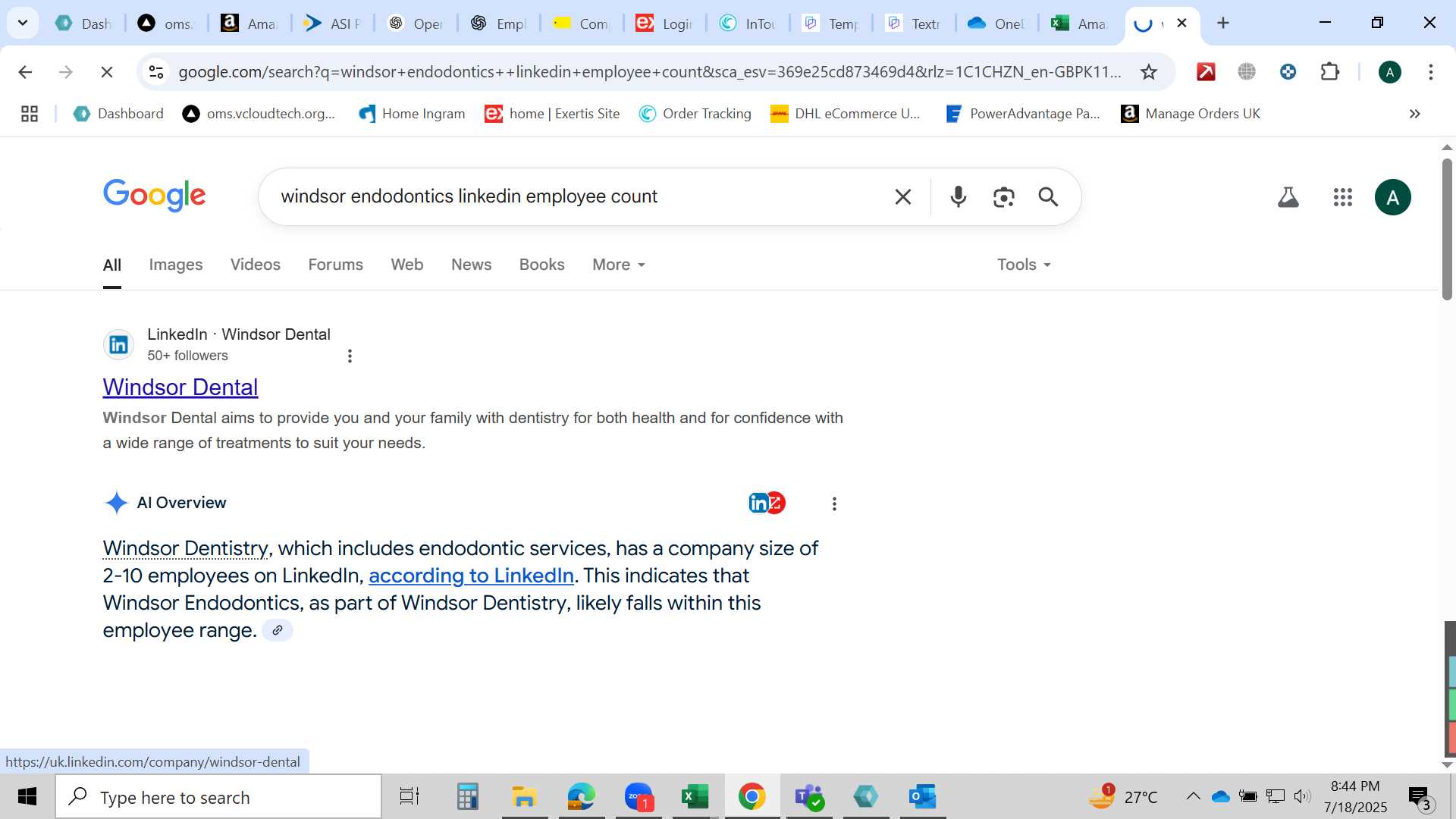Expand the tab search dropdown

pos(23,23)
